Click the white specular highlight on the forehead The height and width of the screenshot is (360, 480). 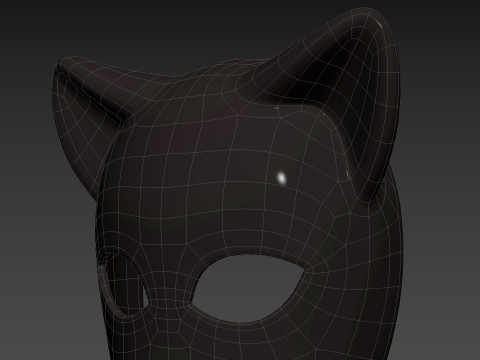point(282,178)
